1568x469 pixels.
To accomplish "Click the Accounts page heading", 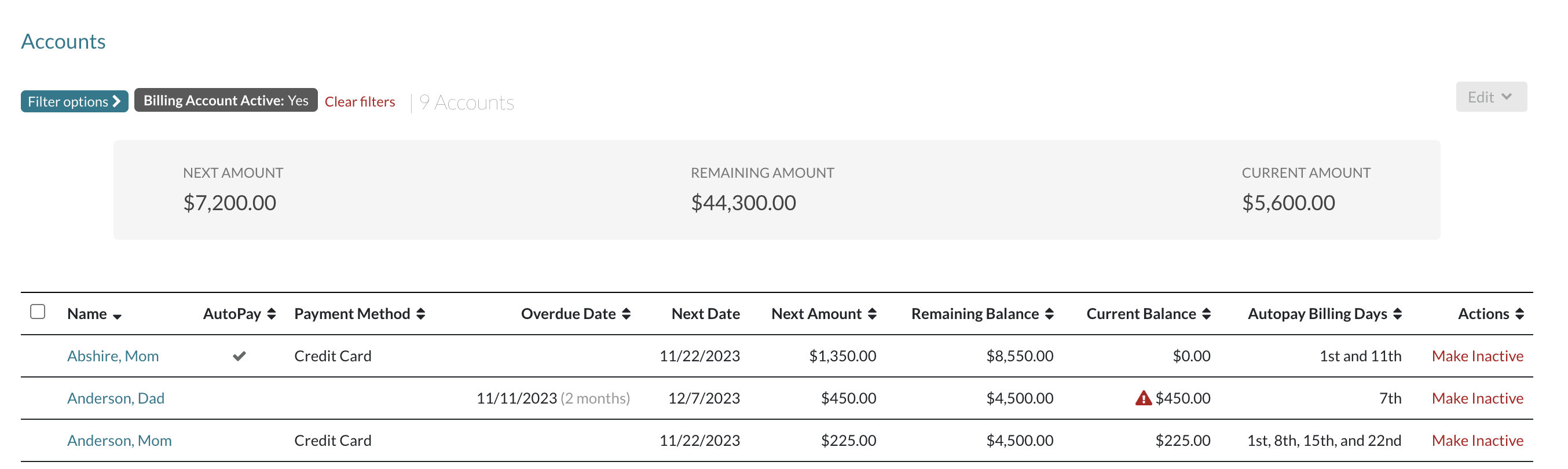I will [63, 41].
